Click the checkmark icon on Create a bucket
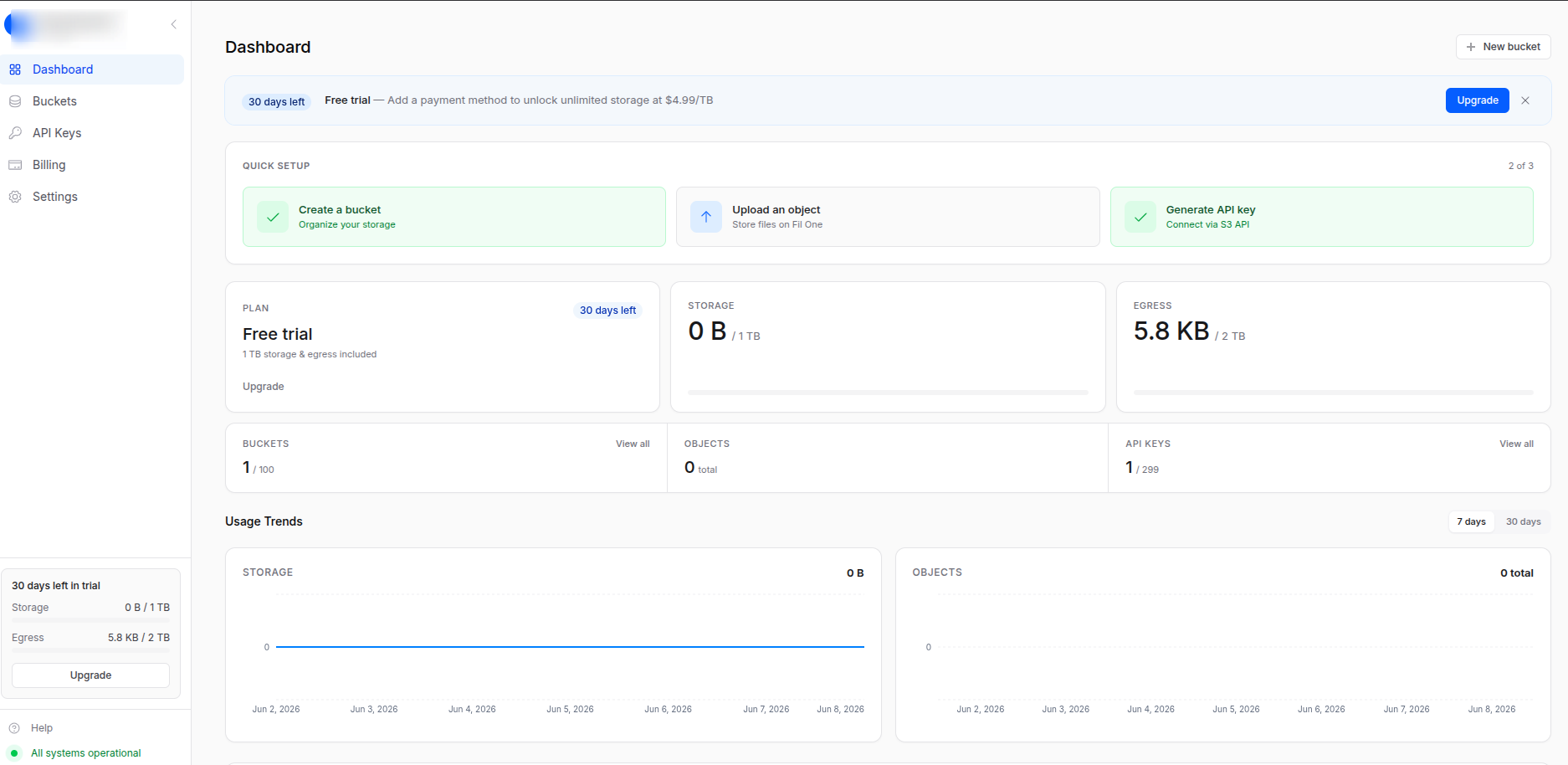This screenshot has width=1568, height=765. (x=273, y=217)
